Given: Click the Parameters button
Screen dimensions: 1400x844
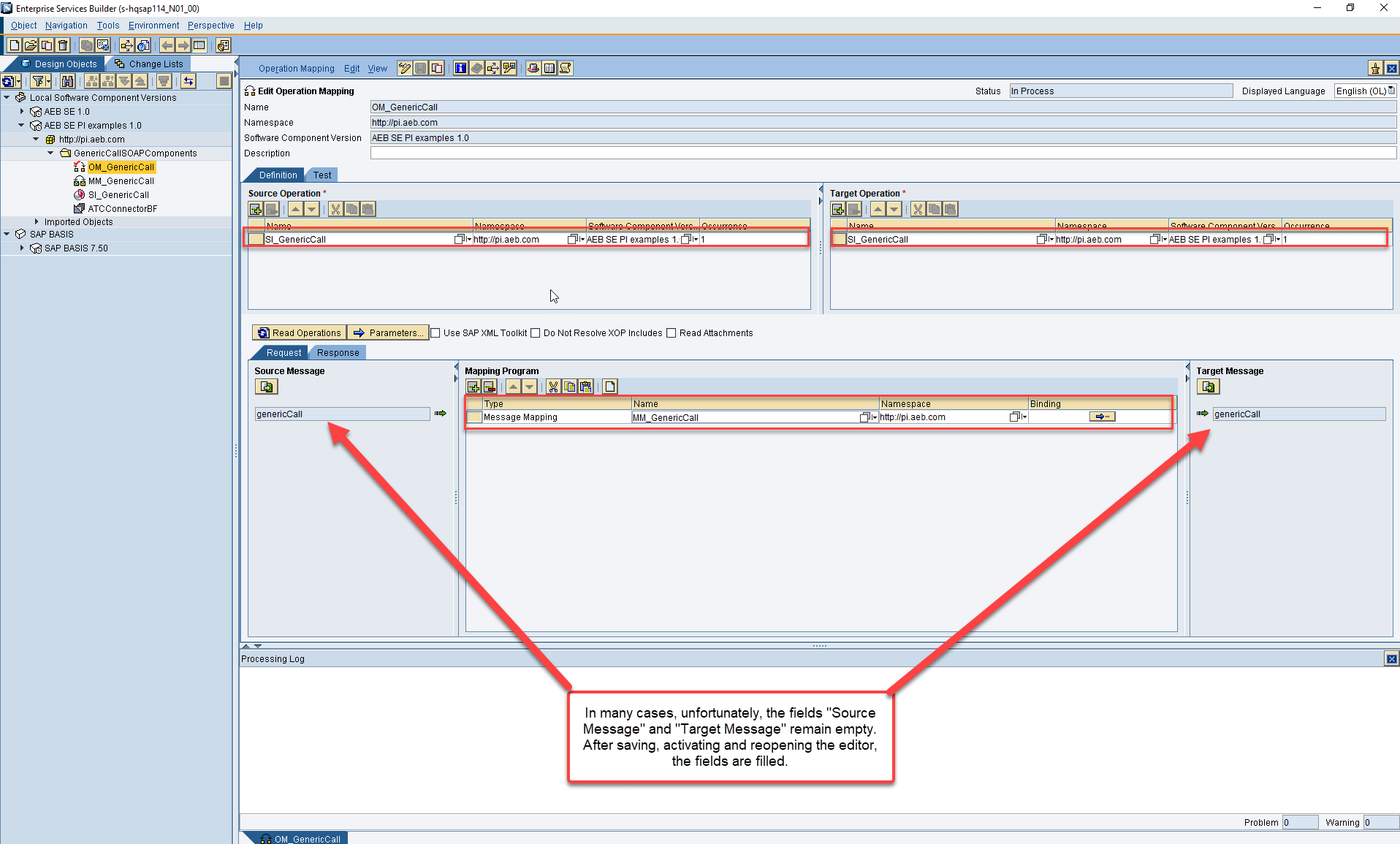Looking at the screenshot, I should pyautogui.click(x=388, y=332).
